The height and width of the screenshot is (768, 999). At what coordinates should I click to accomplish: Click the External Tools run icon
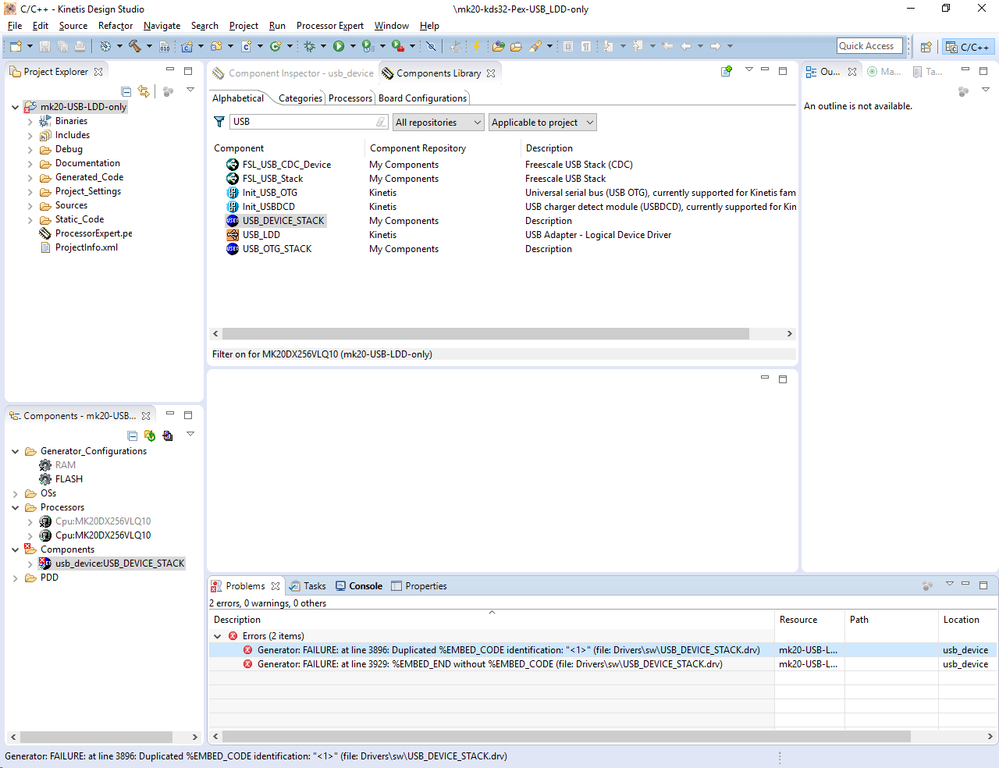(398, 46)
